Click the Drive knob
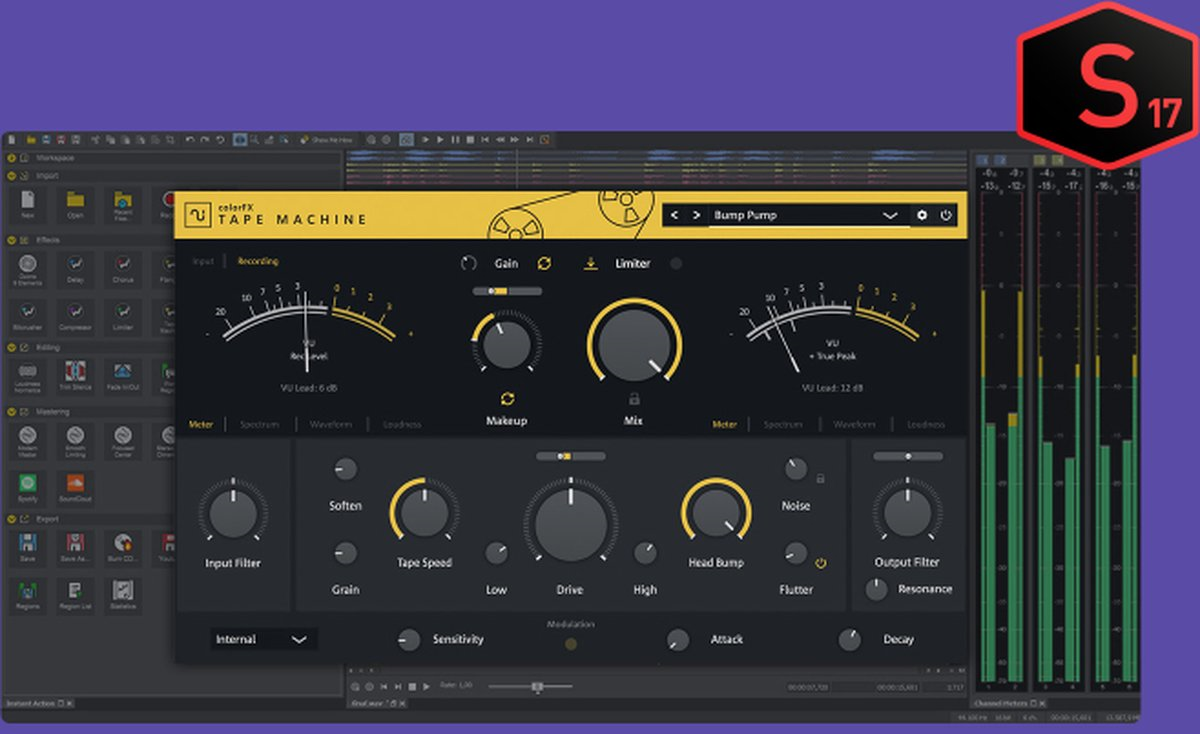1200x734 pixels. [570, 527]
